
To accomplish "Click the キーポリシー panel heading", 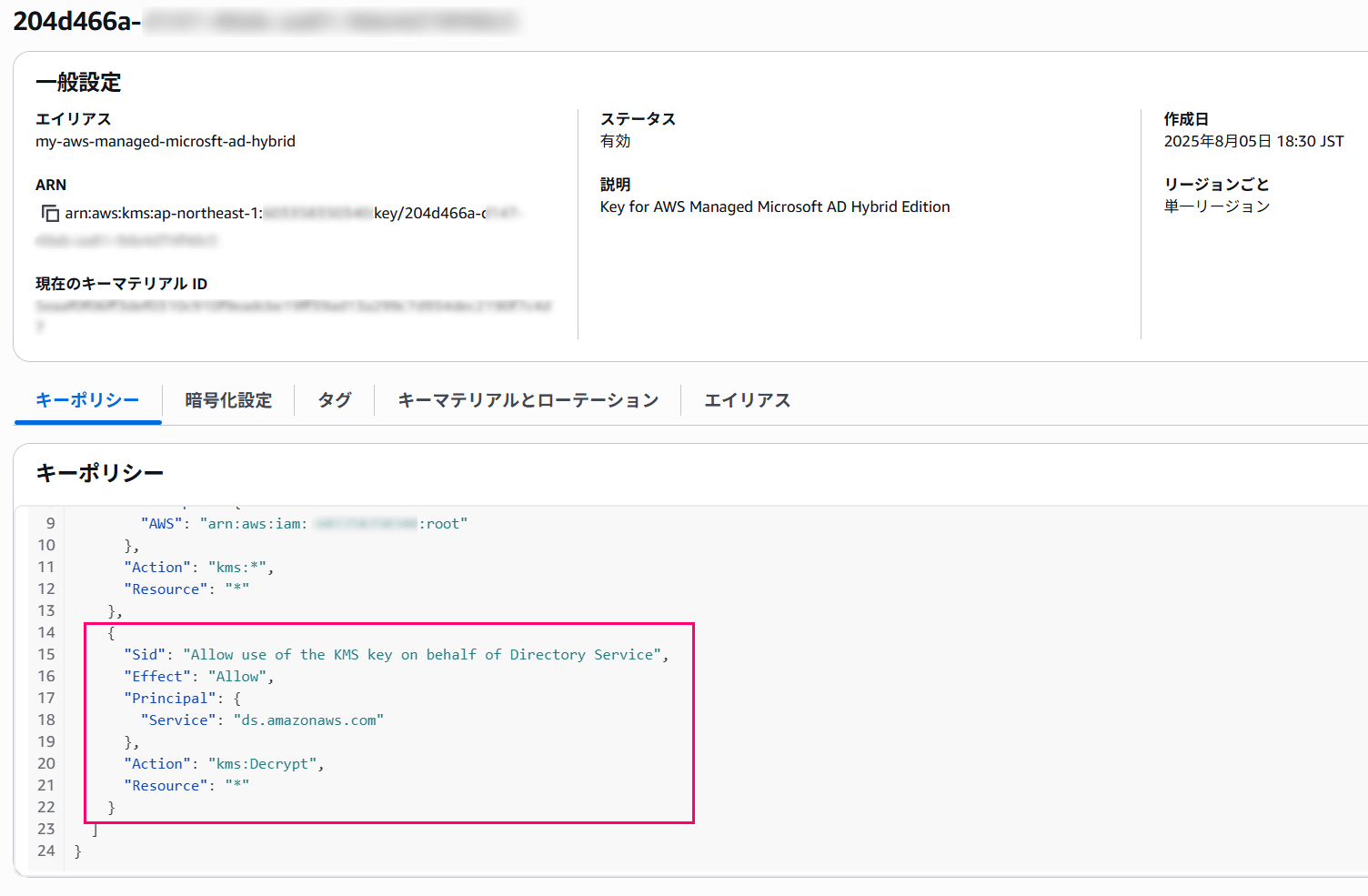I will 100,473.
